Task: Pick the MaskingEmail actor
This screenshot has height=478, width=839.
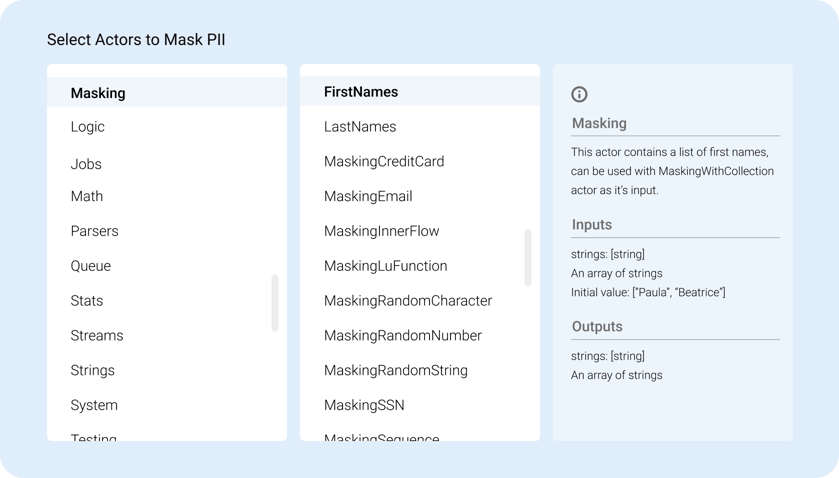Action: 368,196
